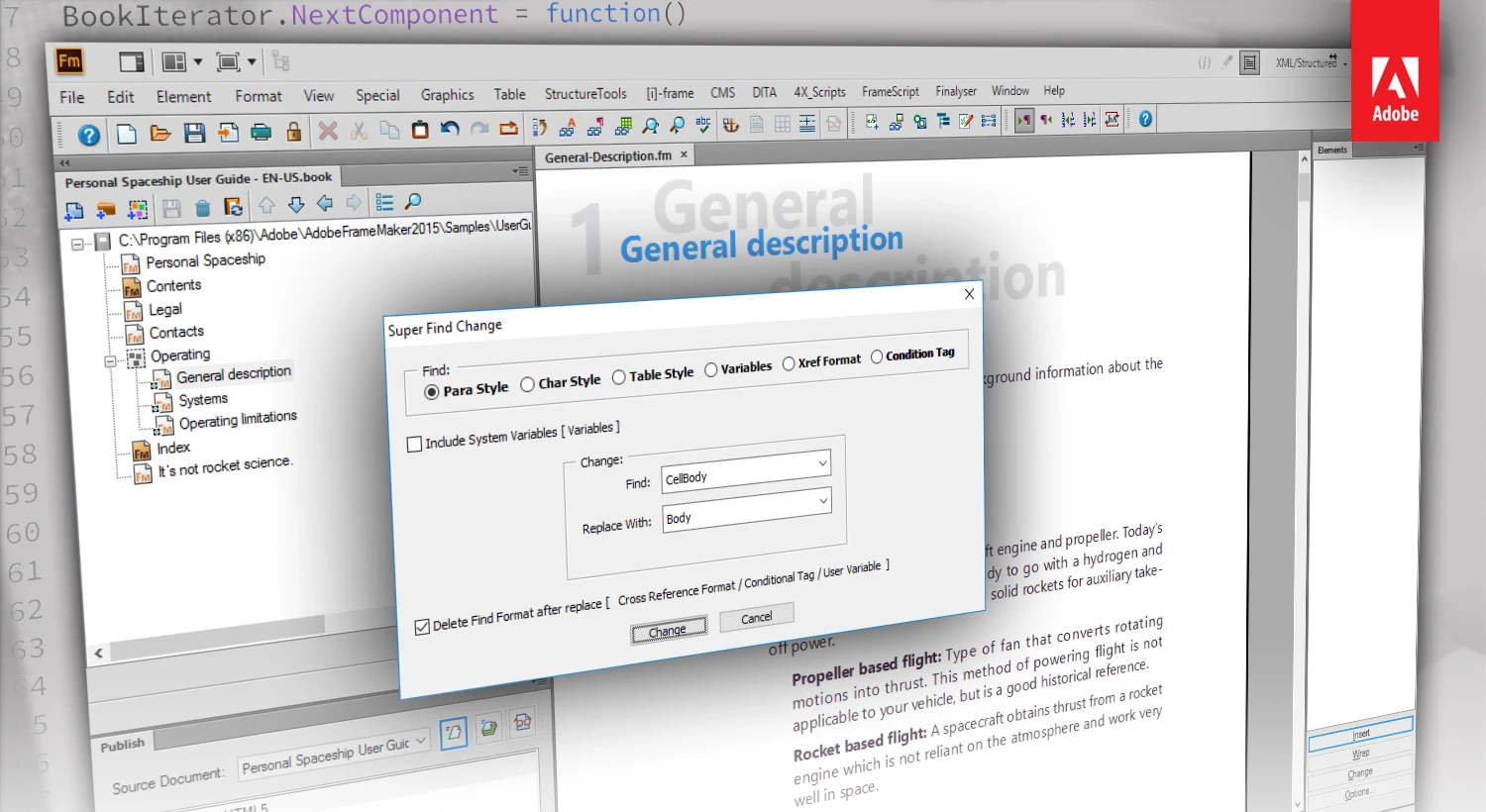
Task: Open the screen mode dropdown arrow
Action: pyautogui.click(x=252, y=61)
